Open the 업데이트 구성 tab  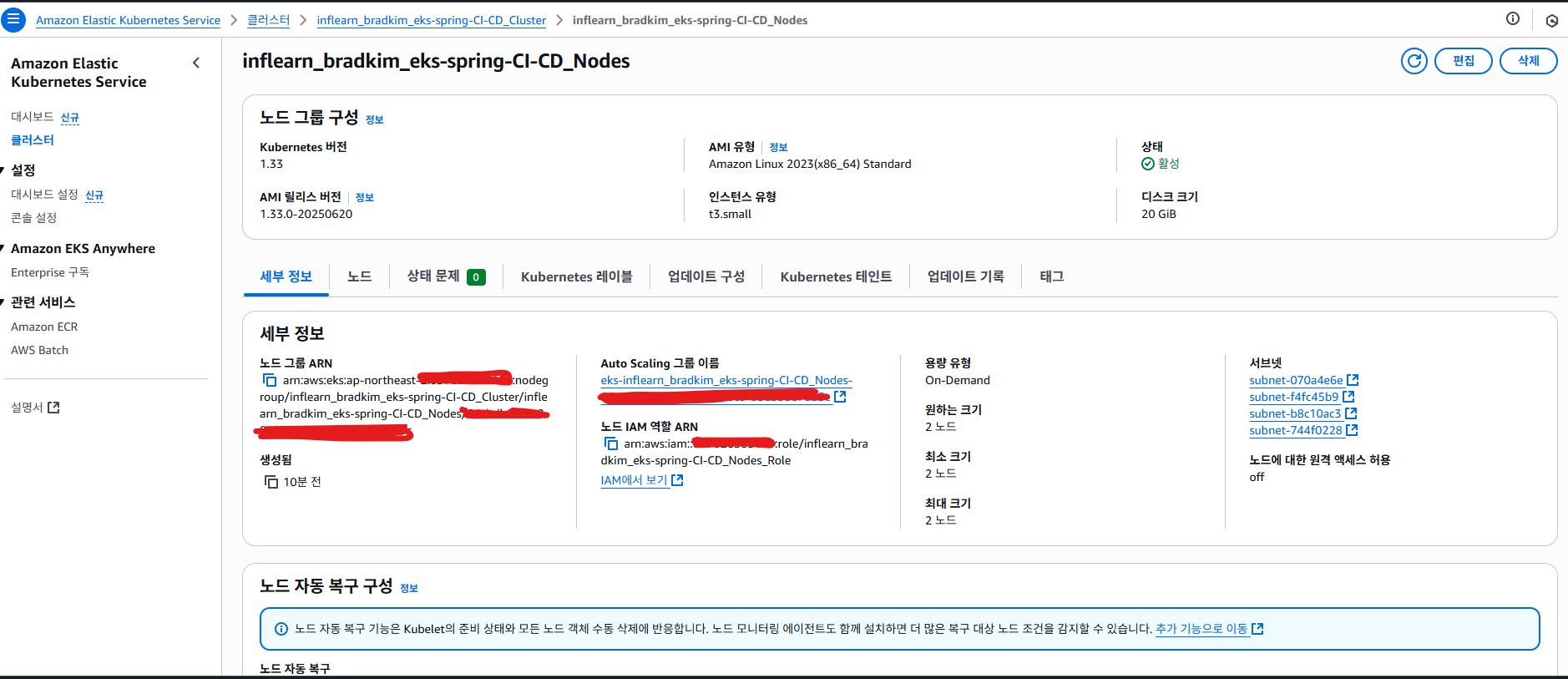tap(706, 276)
